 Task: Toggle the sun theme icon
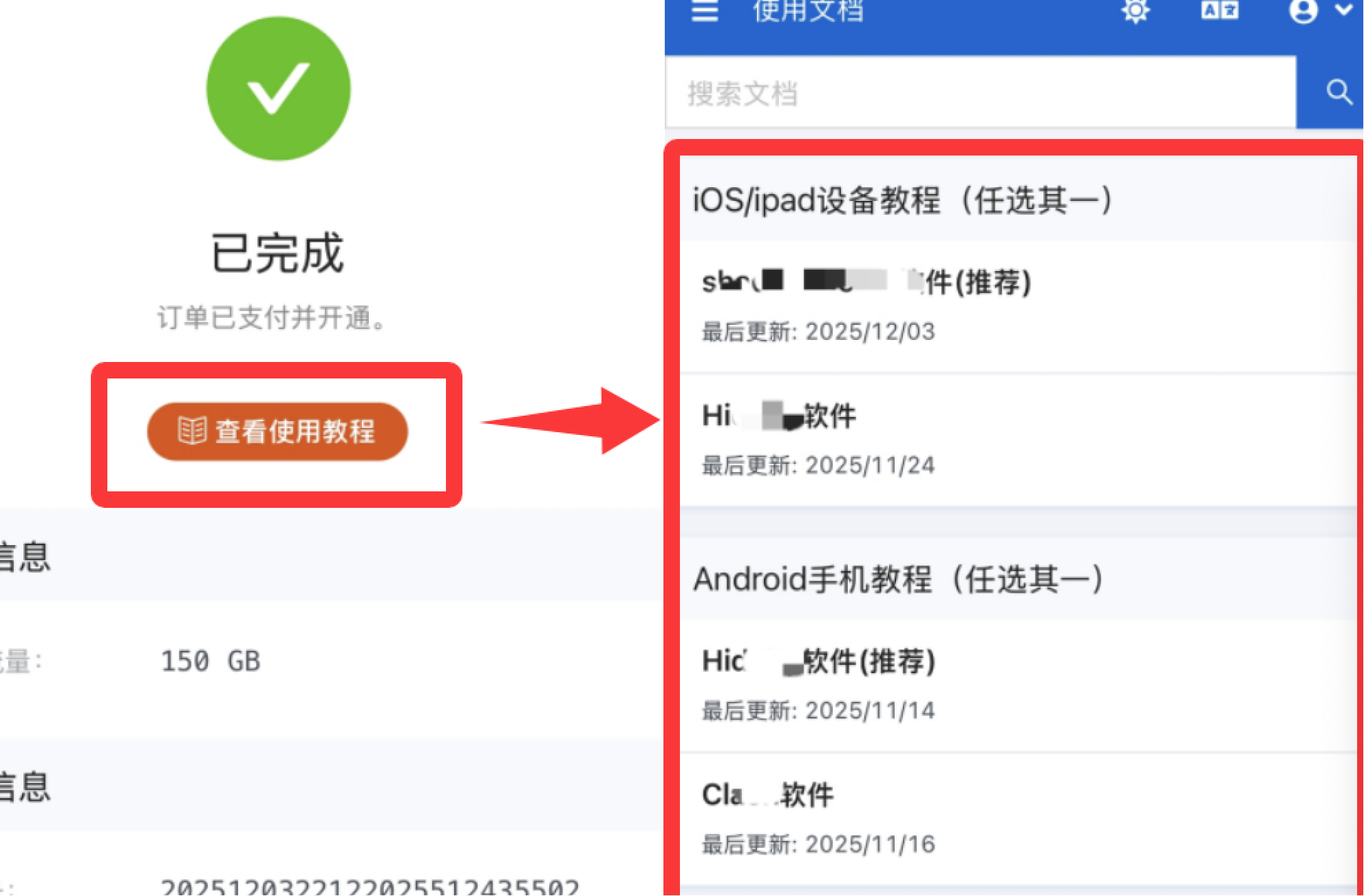coord(1136,11)
